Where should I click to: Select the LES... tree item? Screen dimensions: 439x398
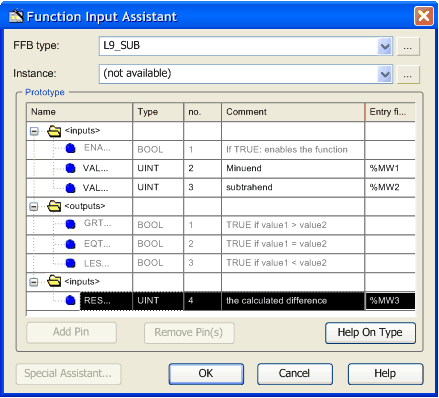click(x=97, y=263)
